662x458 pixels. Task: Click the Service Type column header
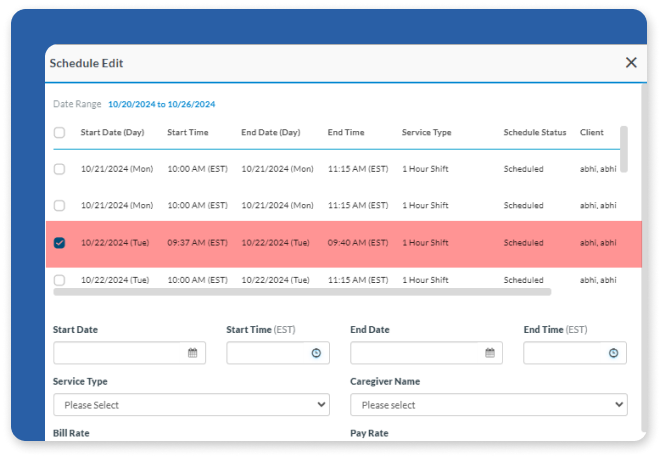tap(426, 132)
